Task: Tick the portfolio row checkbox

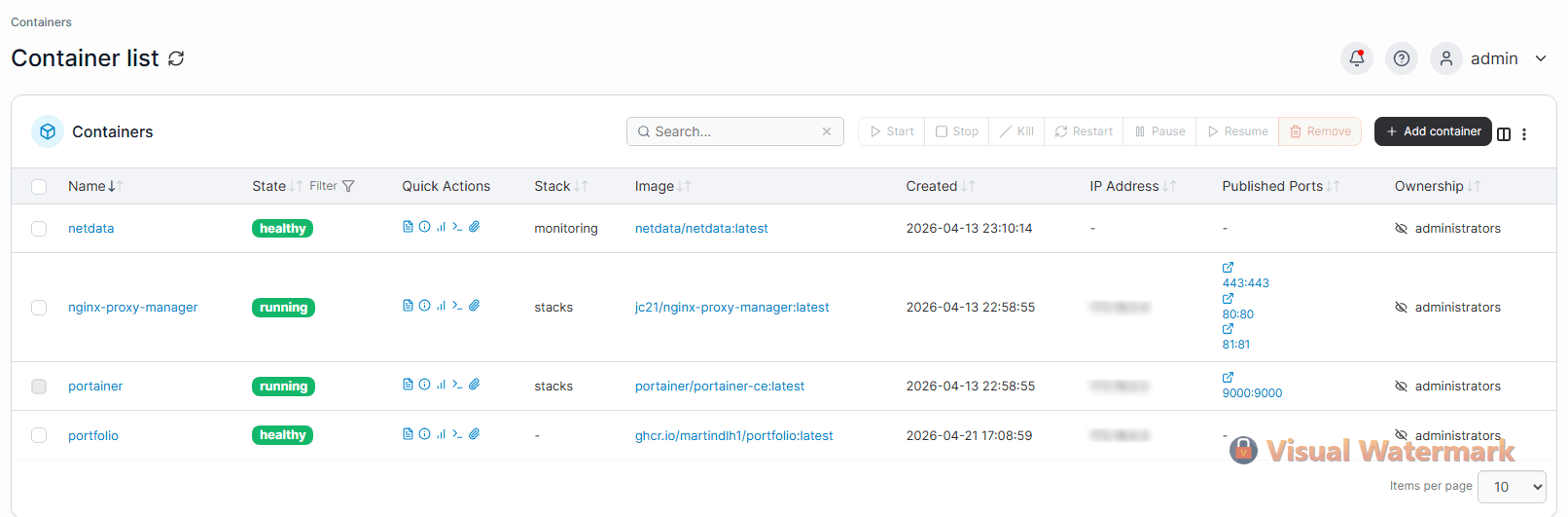Action: point(39,435)
